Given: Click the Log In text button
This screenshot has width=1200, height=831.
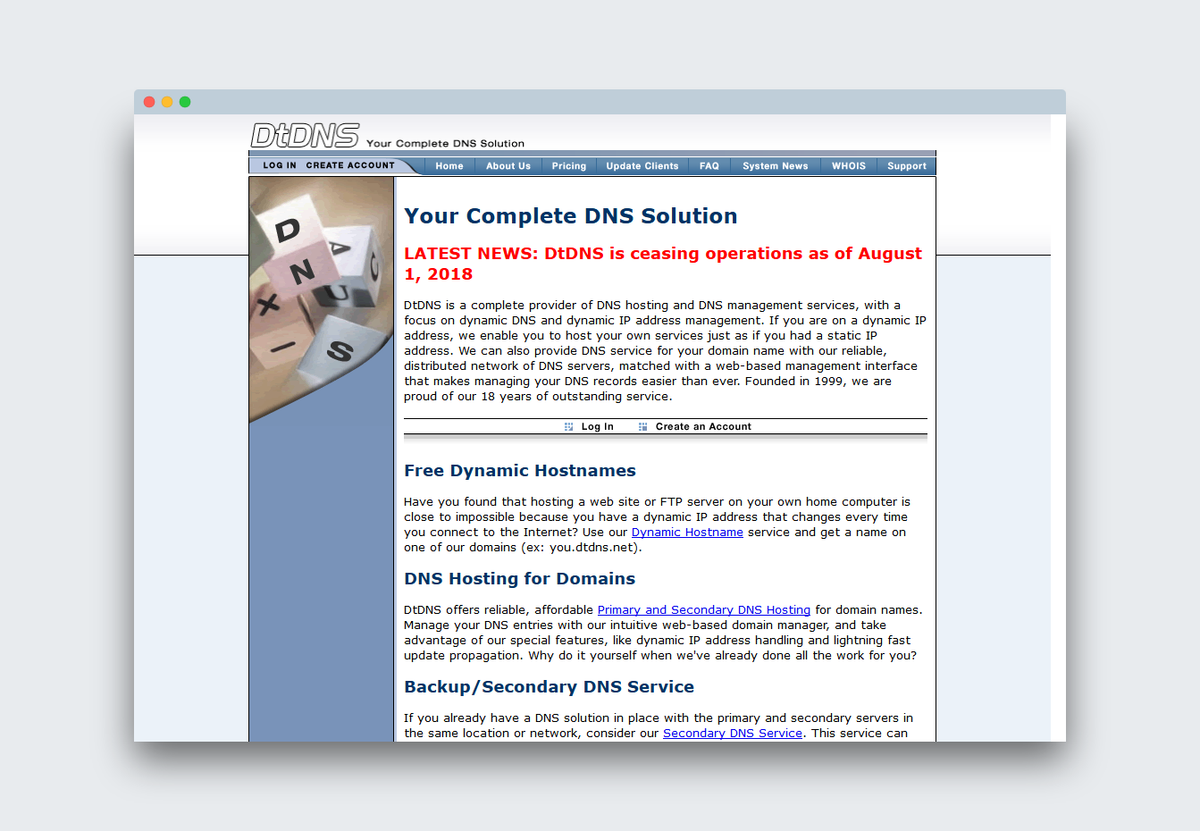Looking at the screenshot, I should pos(597,426).
